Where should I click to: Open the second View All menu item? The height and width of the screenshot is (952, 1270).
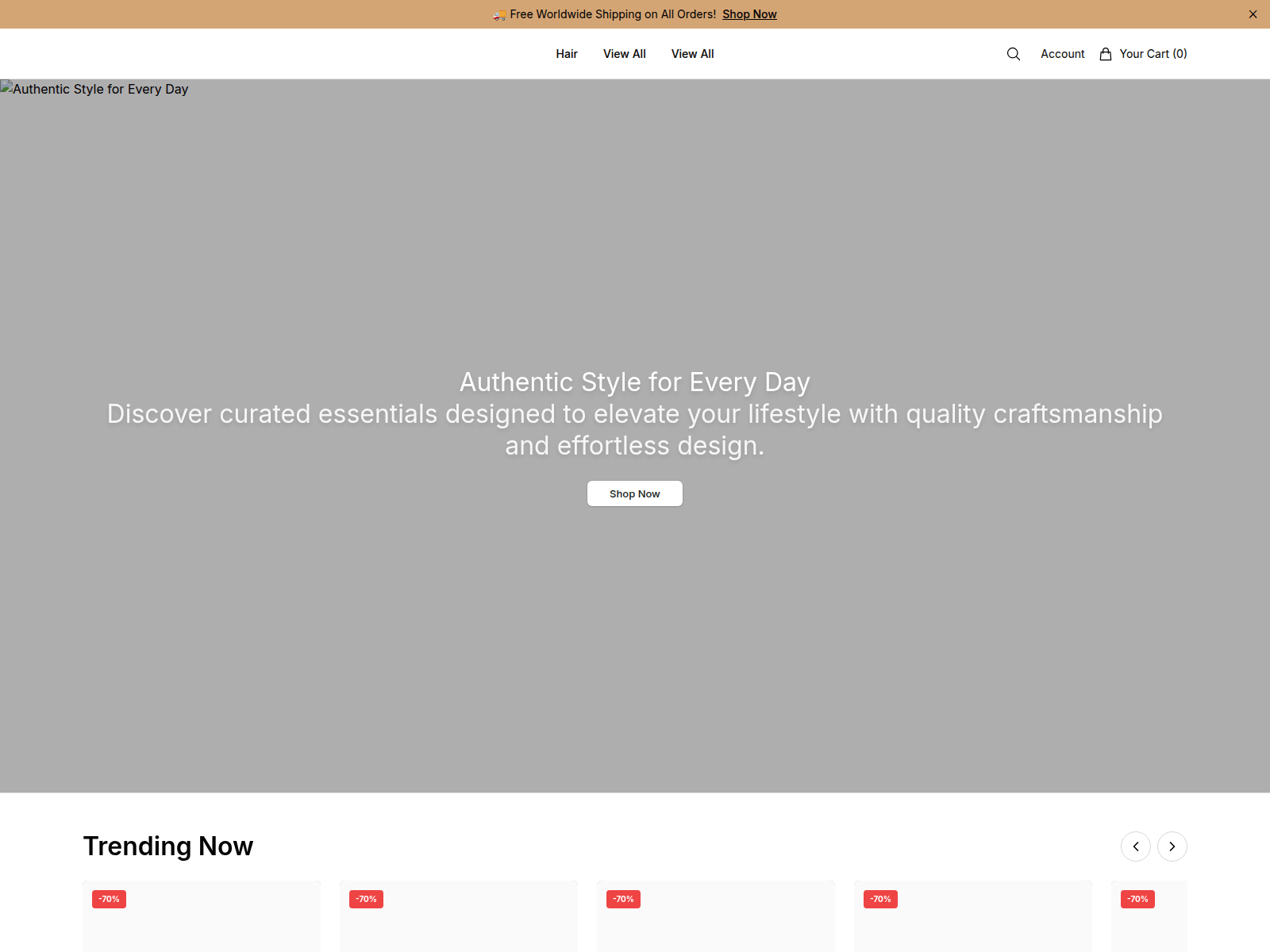click(693, 54)
